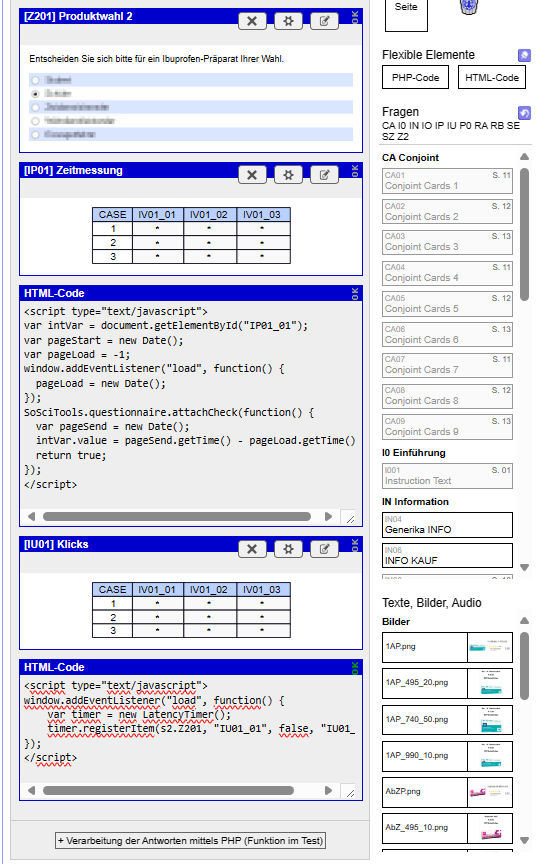Select image 1AP_740_50.png
The height and width of the screenshot is (864, 539).
[448, 720]
